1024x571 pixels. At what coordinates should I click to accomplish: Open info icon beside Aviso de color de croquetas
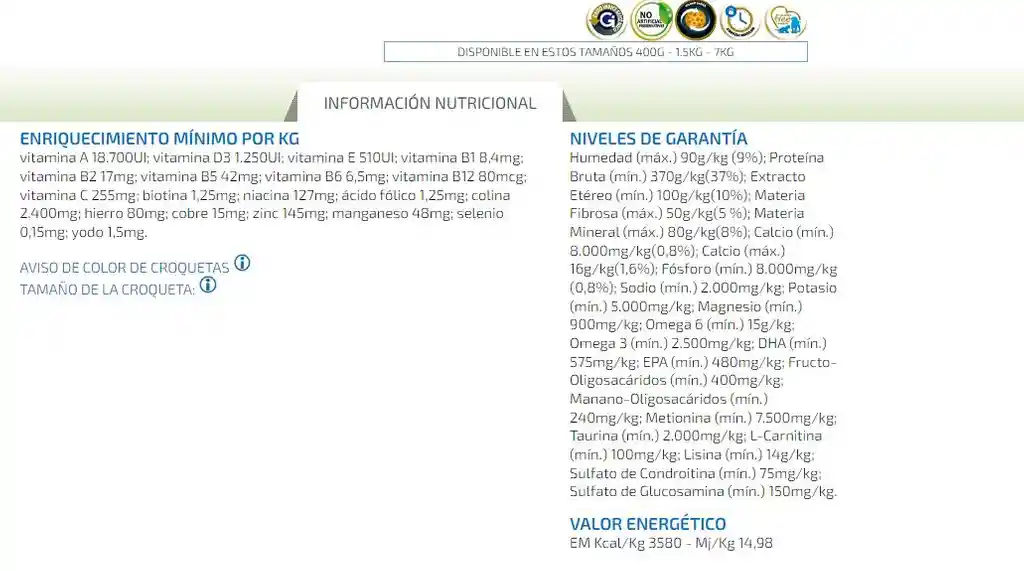click(242, 264)
